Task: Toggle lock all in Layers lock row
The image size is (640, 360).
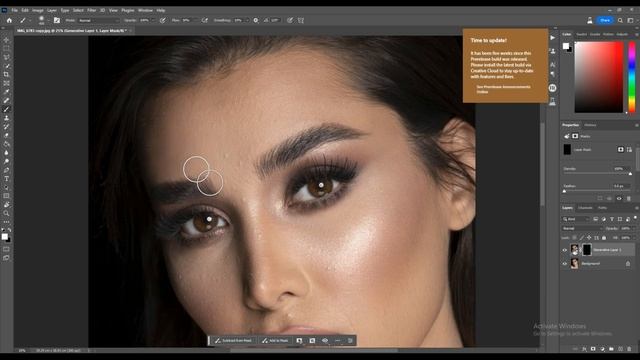Action: pos(604,238)
